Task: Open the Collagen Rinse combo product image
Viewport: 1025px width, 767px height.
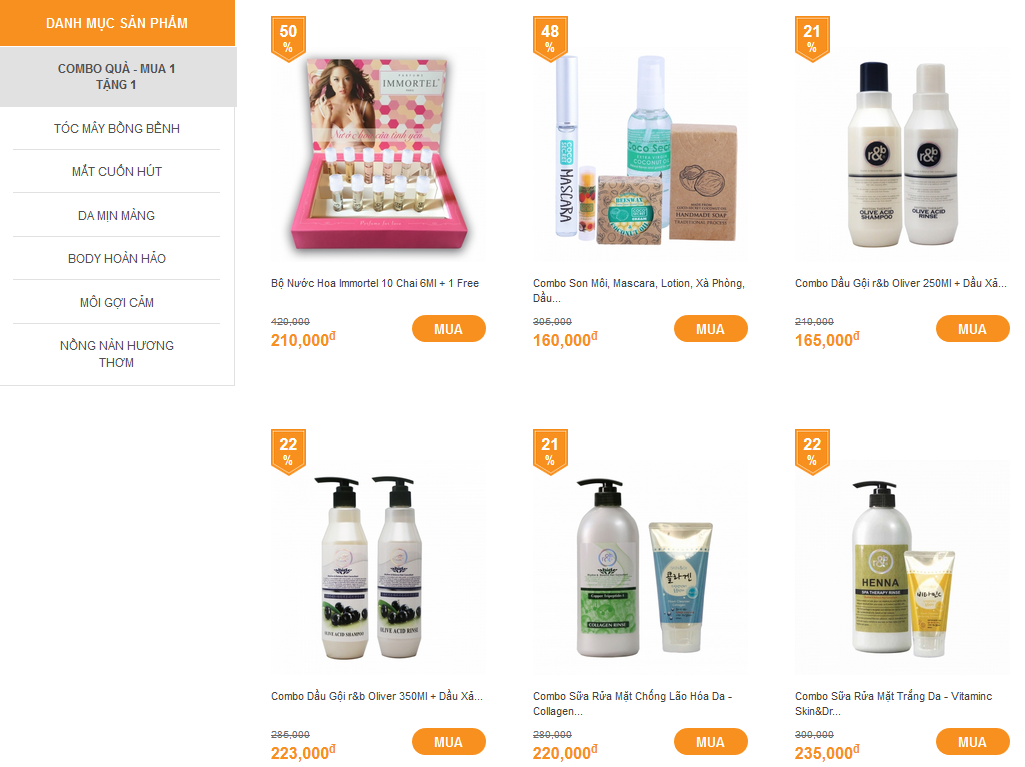Action: [641, 567]
